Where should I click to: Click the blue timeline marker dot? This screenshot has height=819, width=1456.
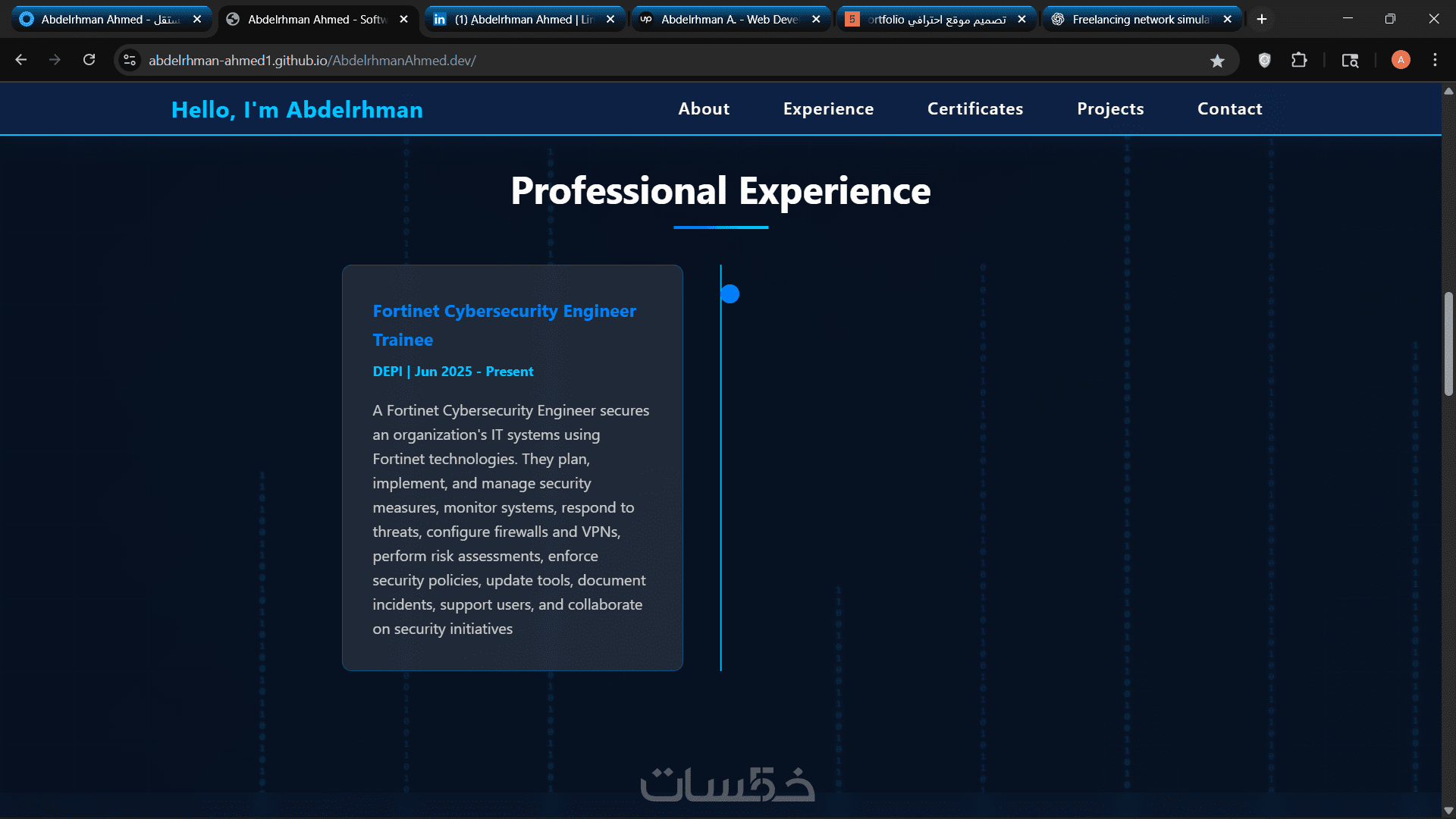[x=730, y=293]
